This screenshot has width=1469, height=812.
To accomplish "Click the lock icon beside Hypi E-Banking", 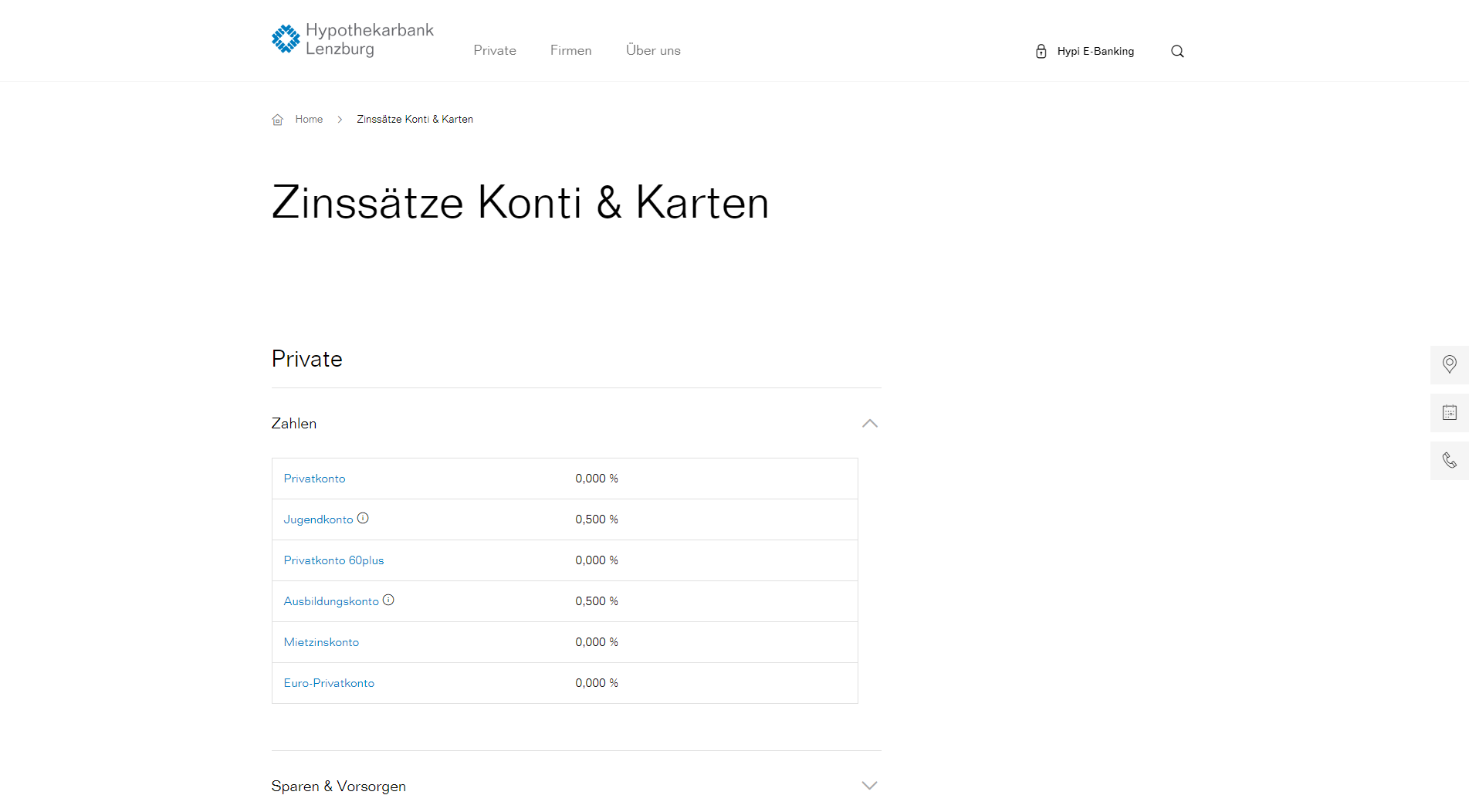I will tap(1041, 52).
